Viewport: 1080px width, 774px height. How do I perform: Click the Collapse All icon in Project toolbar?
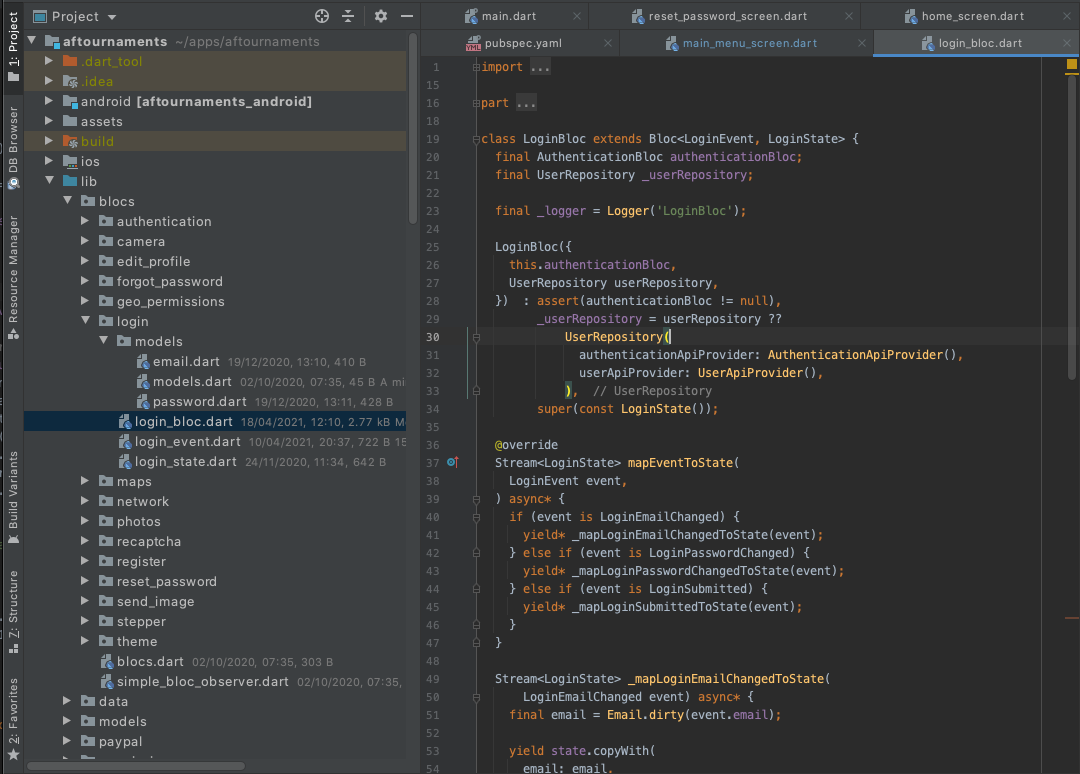pos(348,16)
